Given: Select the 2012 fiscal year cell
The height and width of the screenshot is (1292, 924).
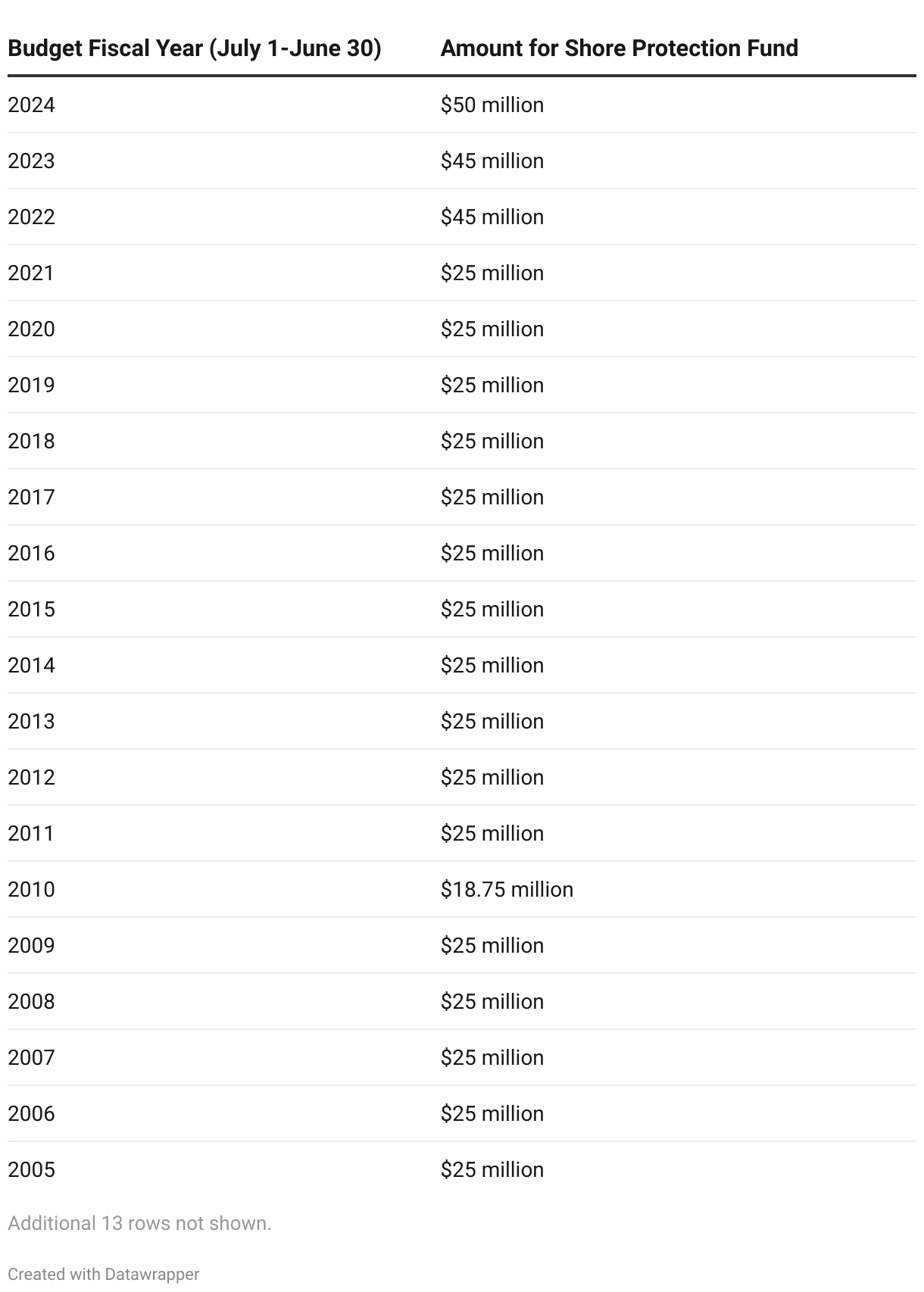Looking at the screenshot, I should point(32,777).
